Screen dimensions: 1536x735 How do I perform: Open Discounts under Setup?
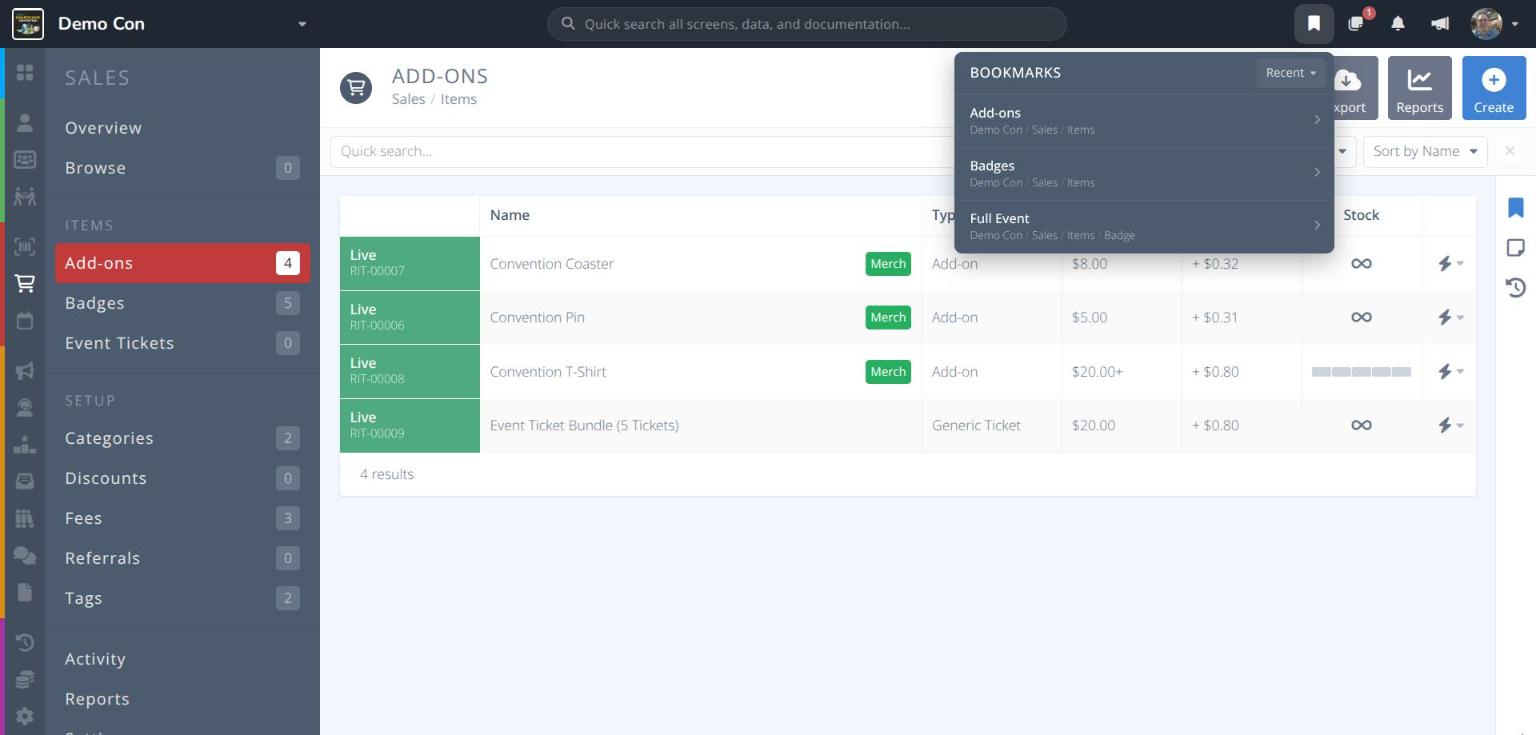pos(182,478)
